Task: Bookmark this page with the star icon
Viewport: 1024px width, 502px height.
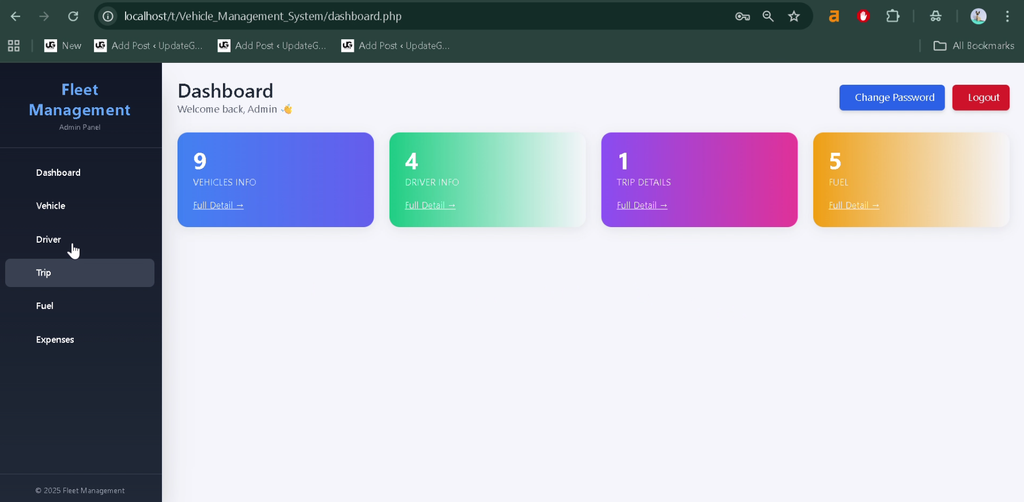Action: click(793, 16)
